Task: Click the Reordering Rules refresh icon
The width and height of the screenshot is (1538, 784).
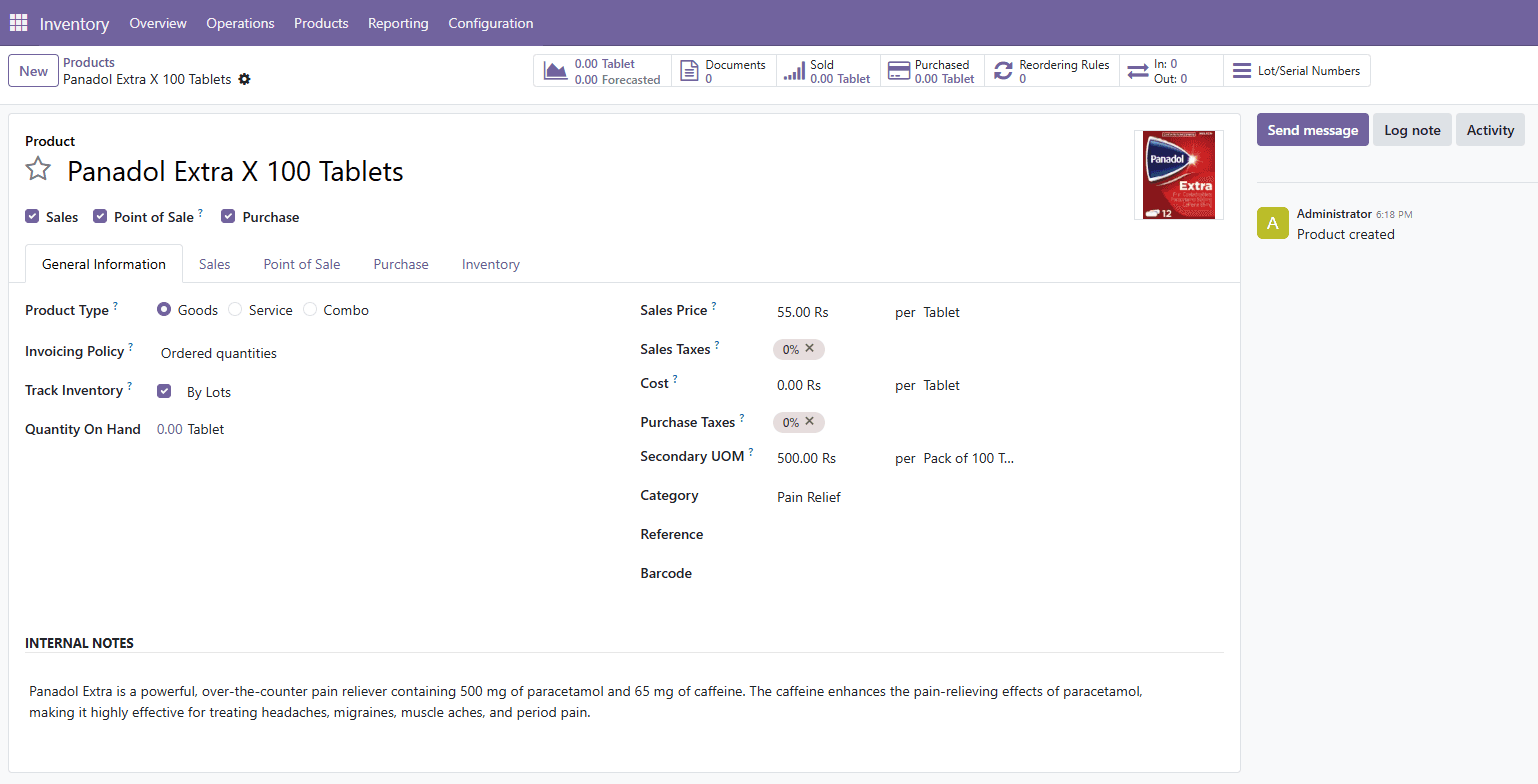Action: [x=1003, y=71]
